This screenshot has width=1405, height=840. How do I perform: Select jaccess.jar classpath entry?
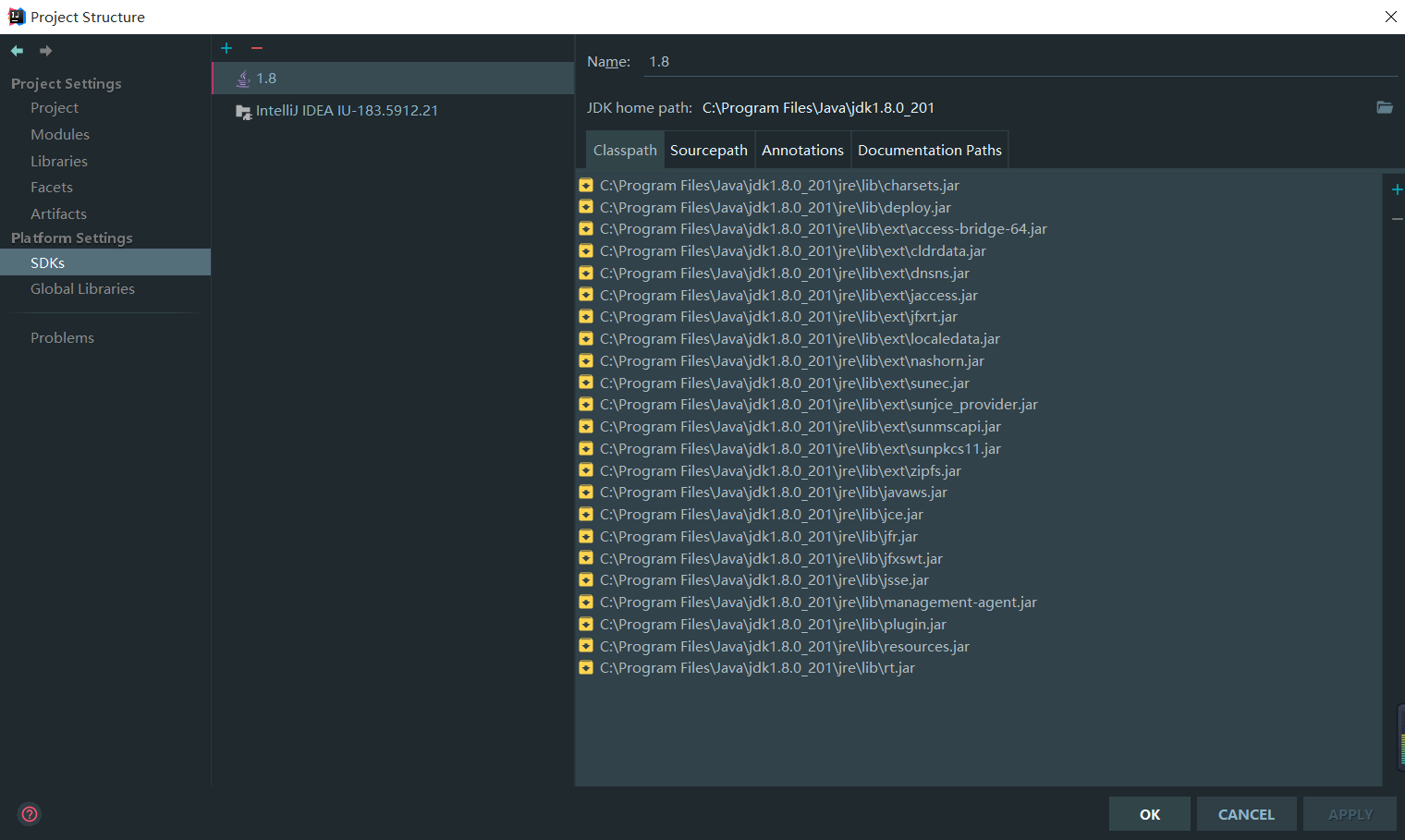click(788, 295)
